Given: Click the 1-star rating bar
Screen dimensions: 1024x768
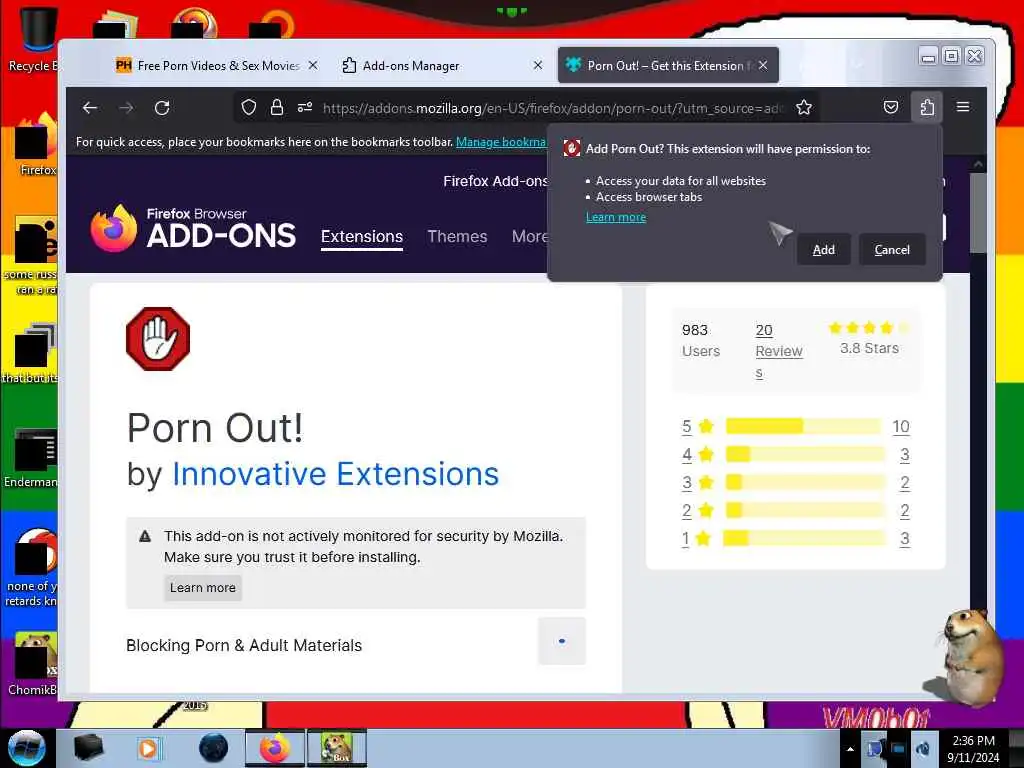Looking at the screenshot, I should tap(804, 539).
